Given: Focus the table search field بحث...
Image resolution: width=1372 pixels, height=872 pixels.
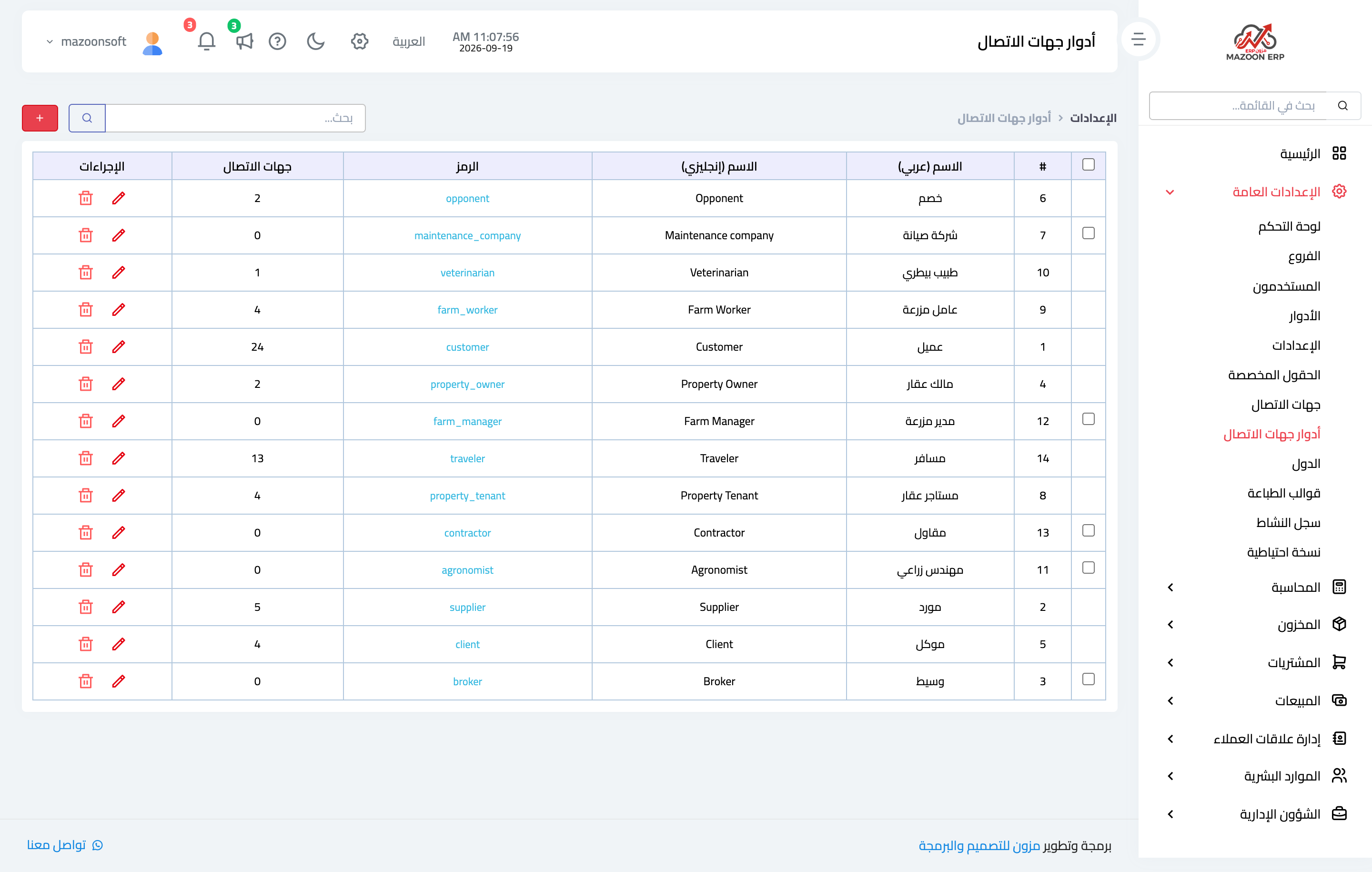Looking at the screenshot, I should (235, 118).
